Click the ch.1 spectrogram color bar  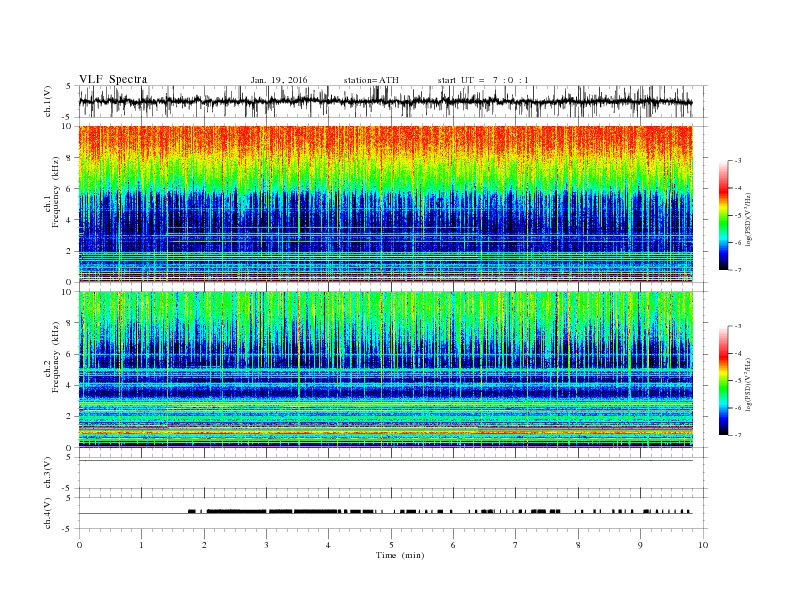pos(723,216)
